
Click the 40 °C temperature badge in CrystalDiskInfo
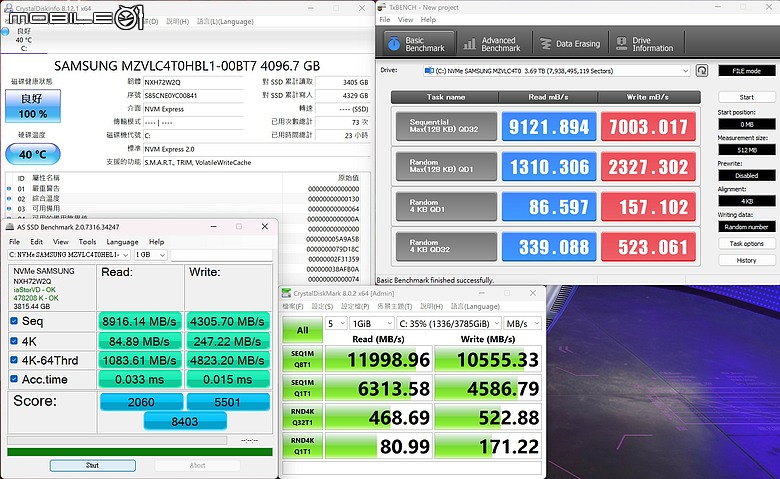[x=33, y=154]
